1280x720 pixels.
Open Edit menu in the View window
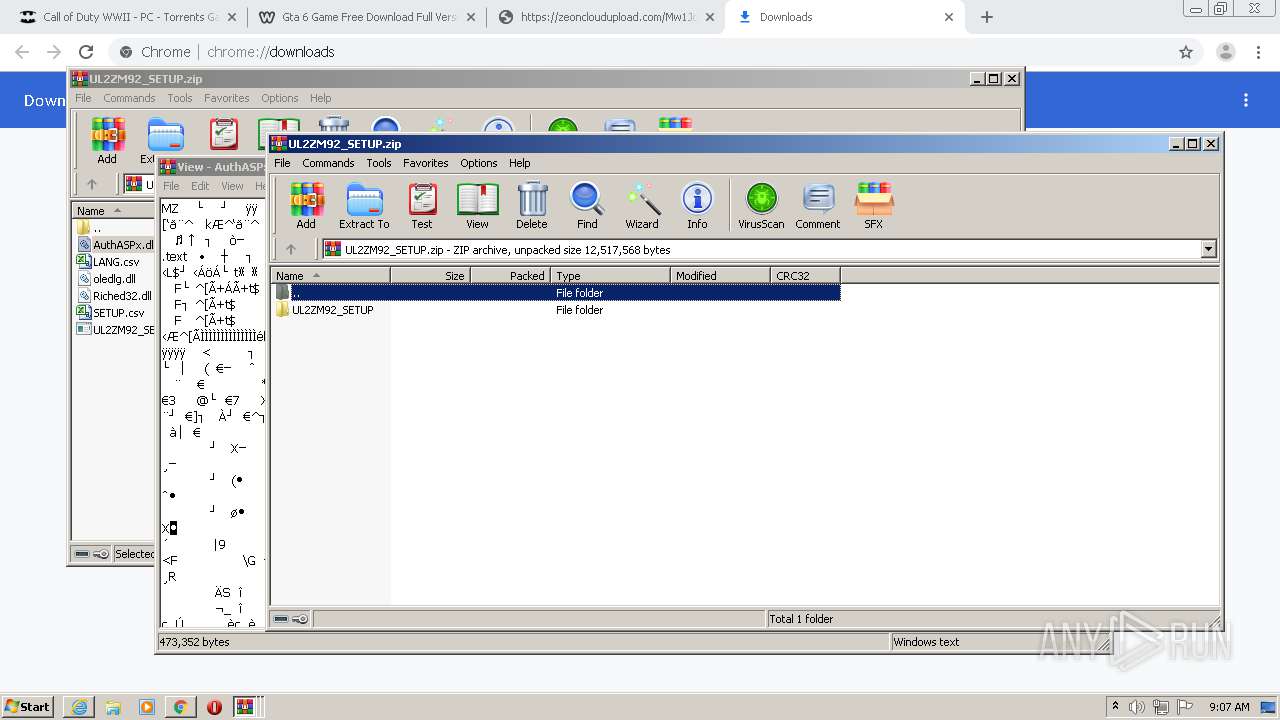coord(200,186)
